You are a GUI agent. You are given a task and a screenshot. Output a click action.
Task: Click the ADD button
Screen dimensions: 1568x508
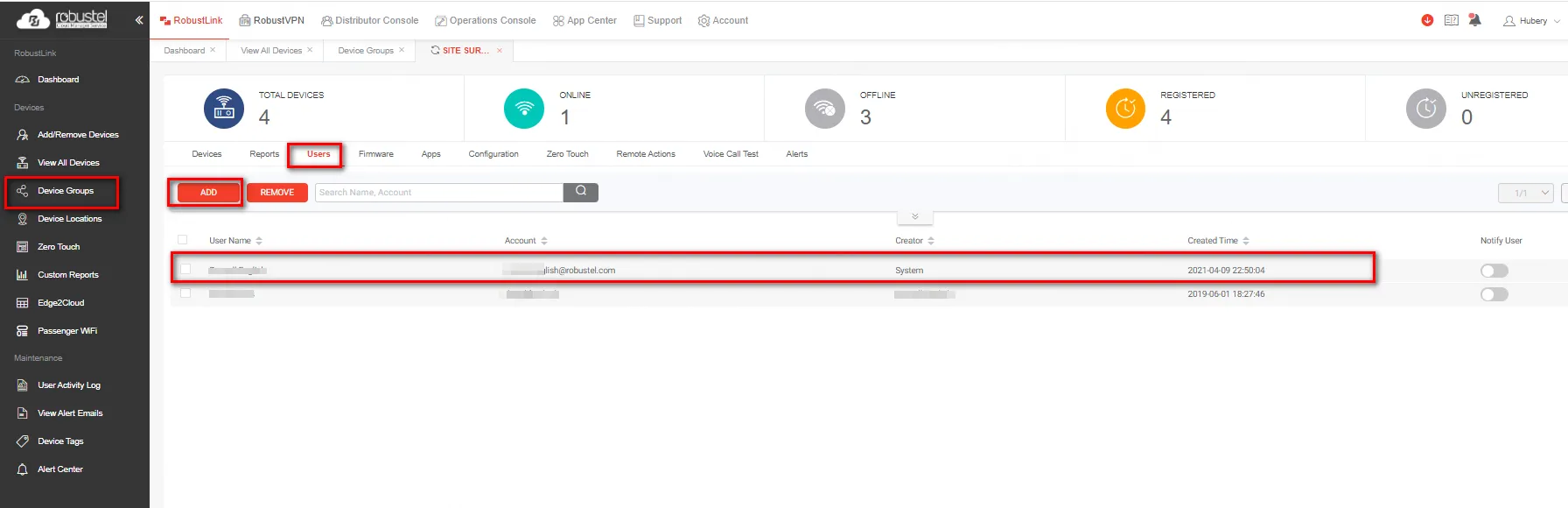pyautogui.click(x=208, y=193)
